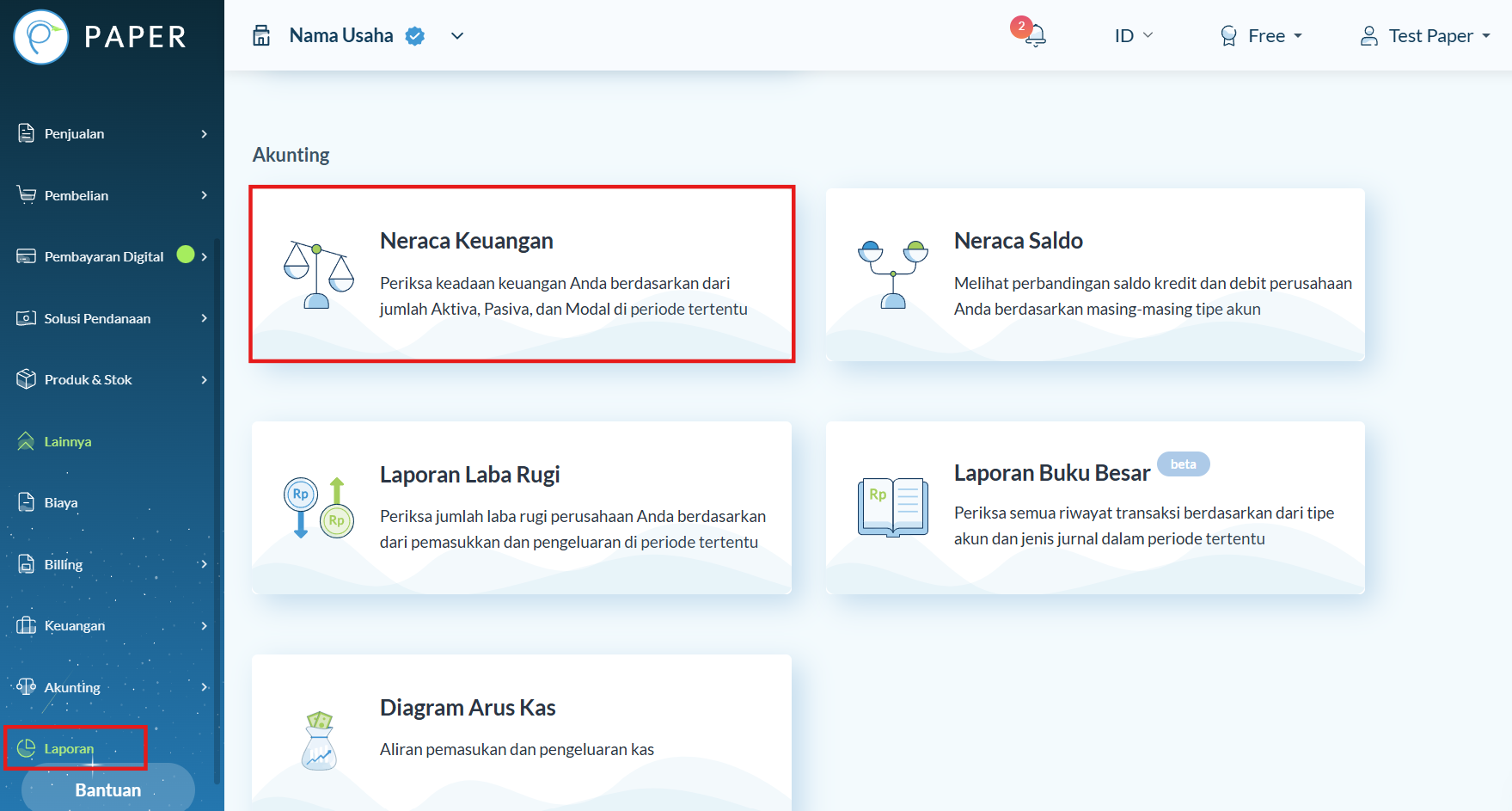The image size is (1512, 811).
Task: Collapse the Lainnya sidebar section
Action: coord(67,441)
